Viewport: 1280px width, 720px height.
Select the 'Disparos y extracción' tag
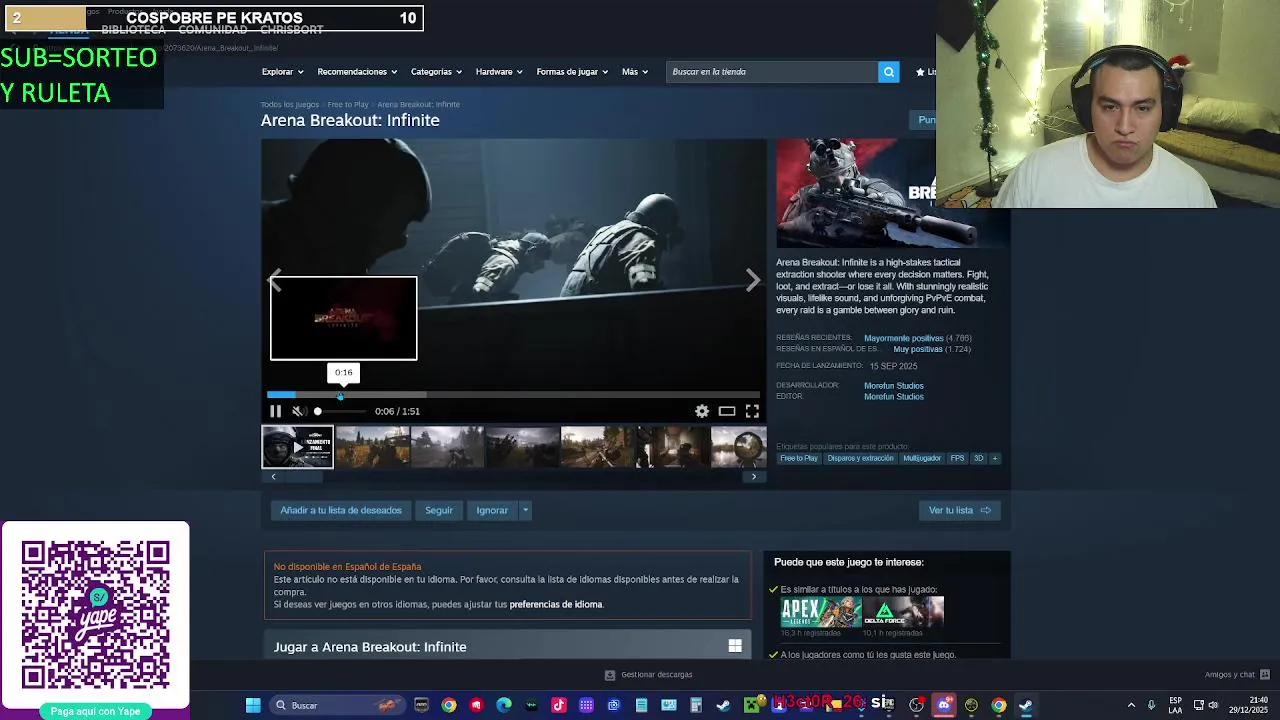point(860,458)
